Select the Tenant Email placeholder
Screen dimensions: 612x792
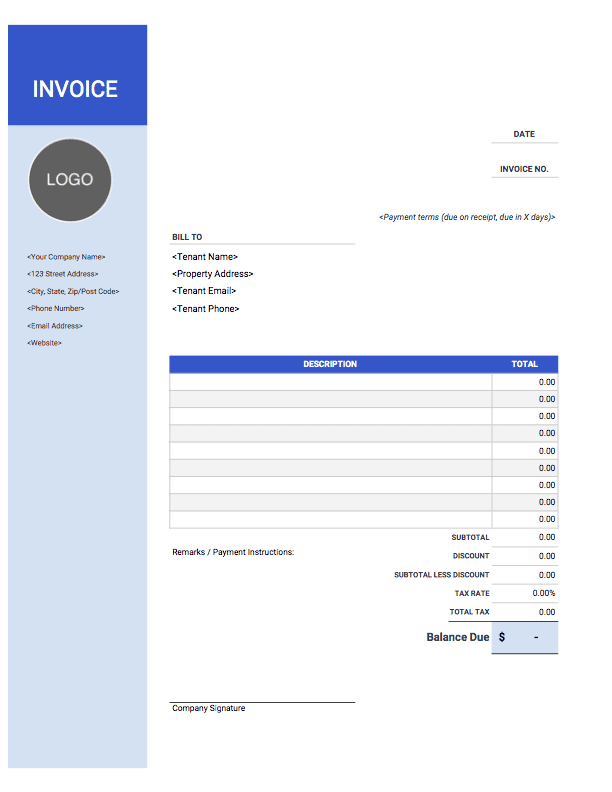point(204,291)
